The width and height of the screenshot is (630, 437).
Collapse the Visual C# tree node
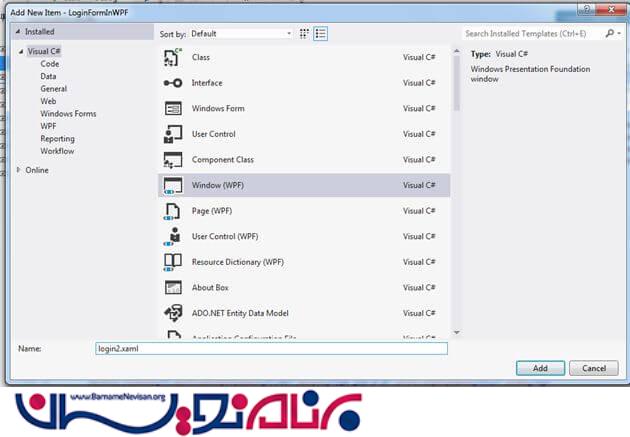(x=21, y=51)
